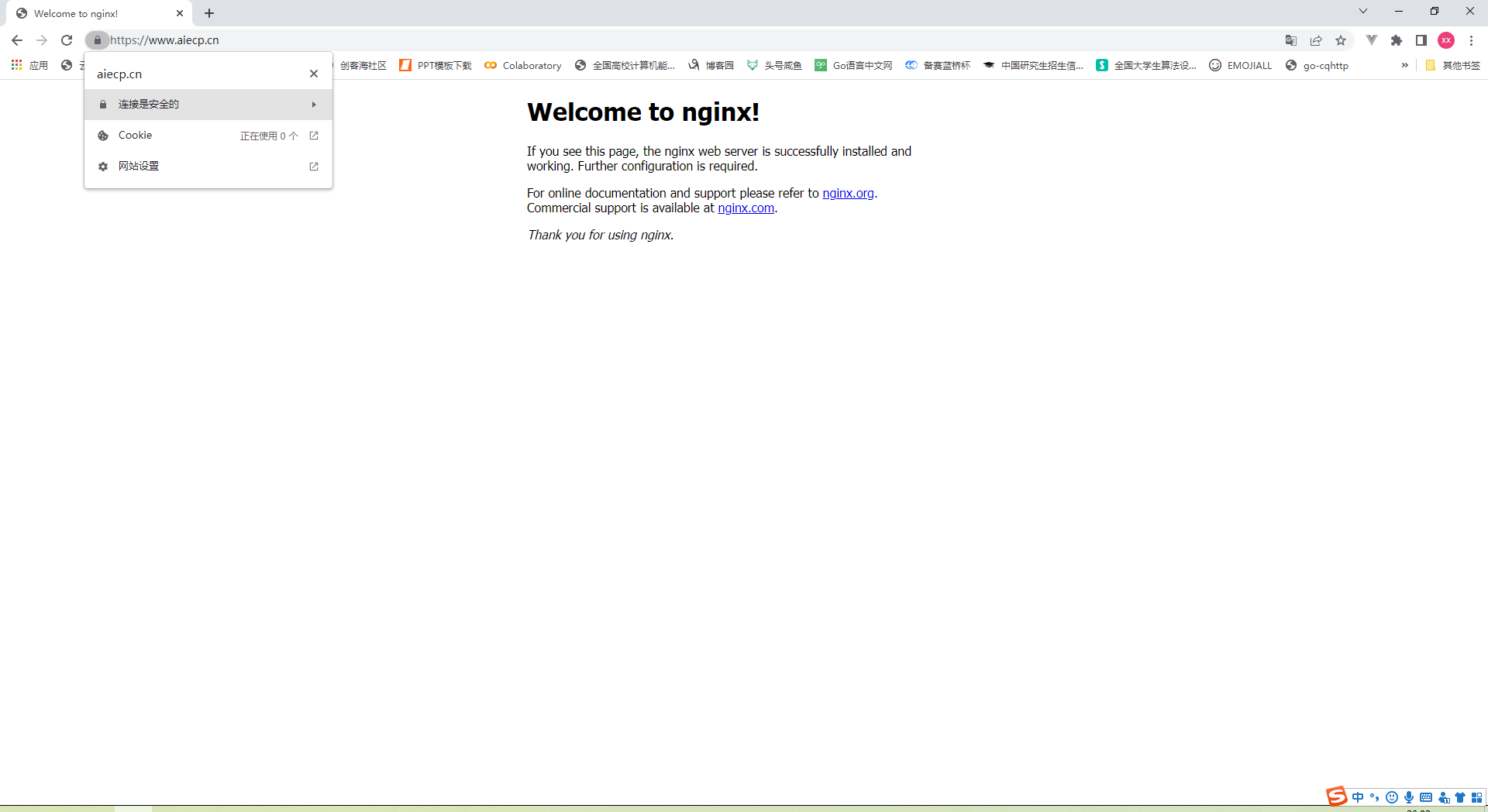Open a new tab with plus button
Image resolution: width=1488 pixels, height=812 pixels.
[209, 13]
